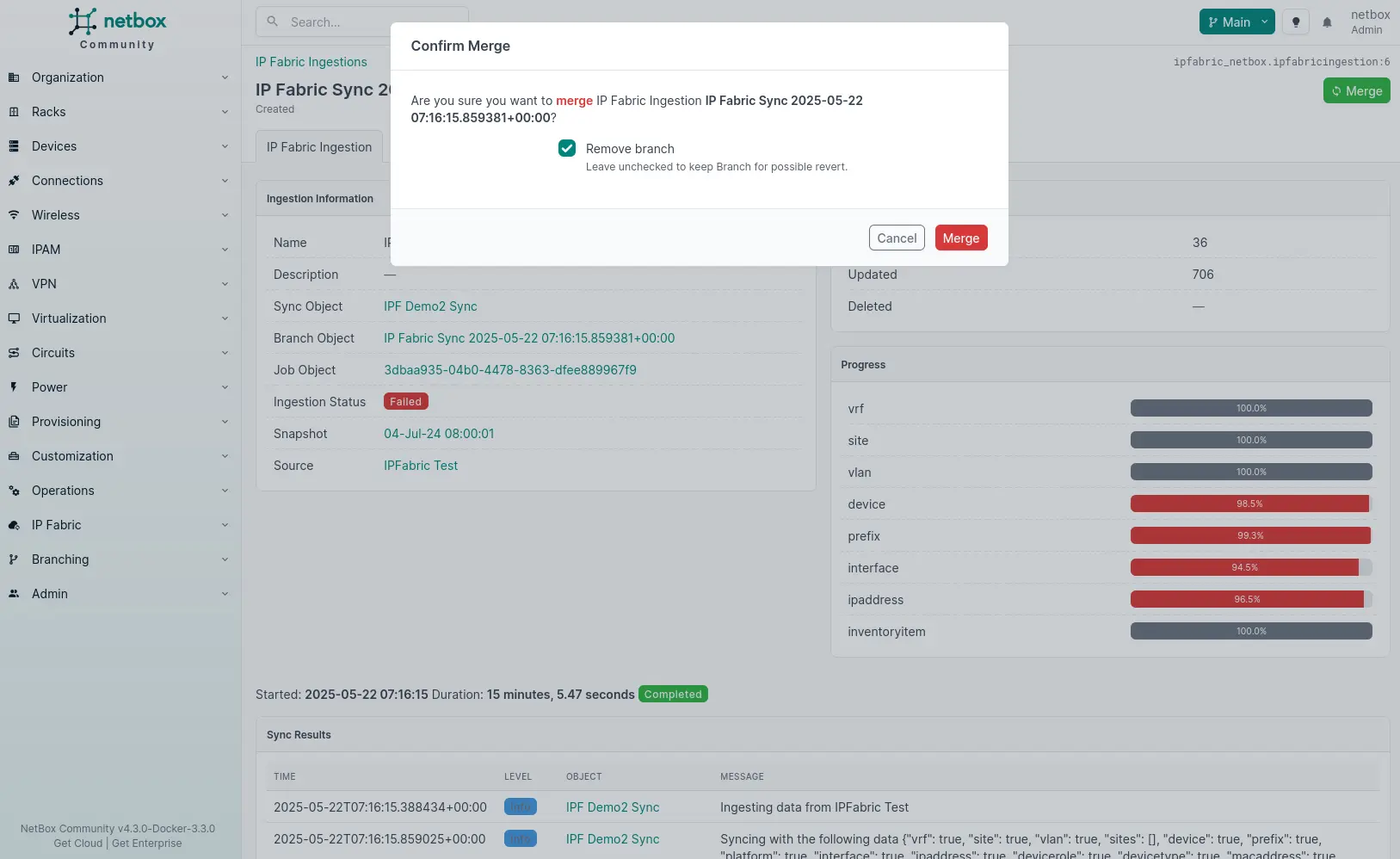Select the IP Fabric Ingestion tab
Screen dimensions: 1400x859
[x=319, y=147]
